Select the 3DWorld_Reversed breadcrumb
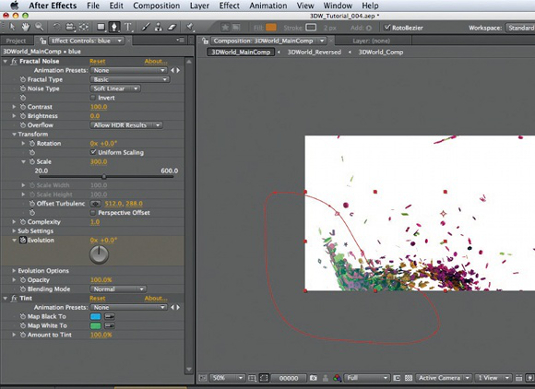The height and width of the screenshot is (389, 535). click(x=314, y=52)
